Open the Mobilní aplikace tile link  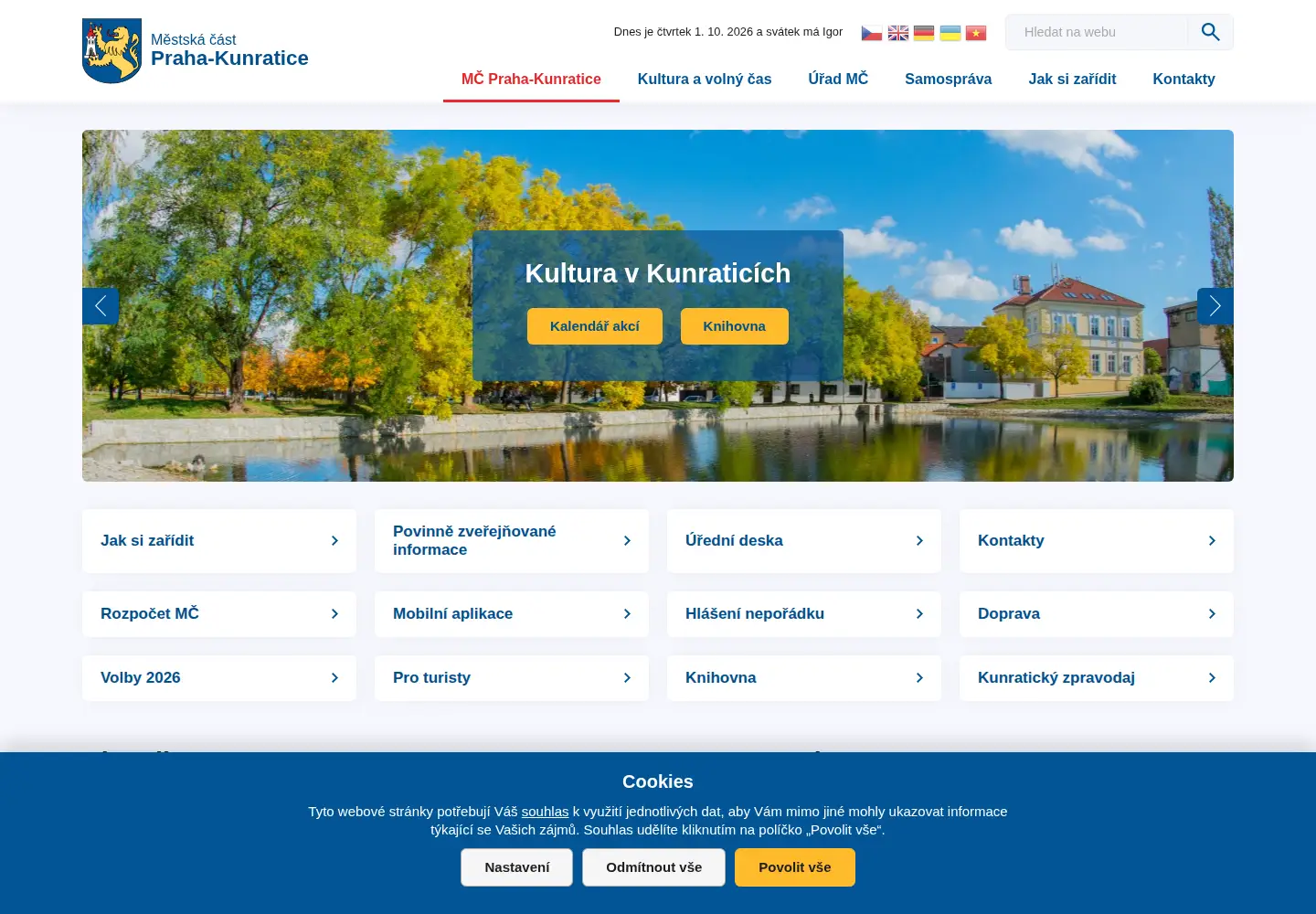click(x=512, y=614)
